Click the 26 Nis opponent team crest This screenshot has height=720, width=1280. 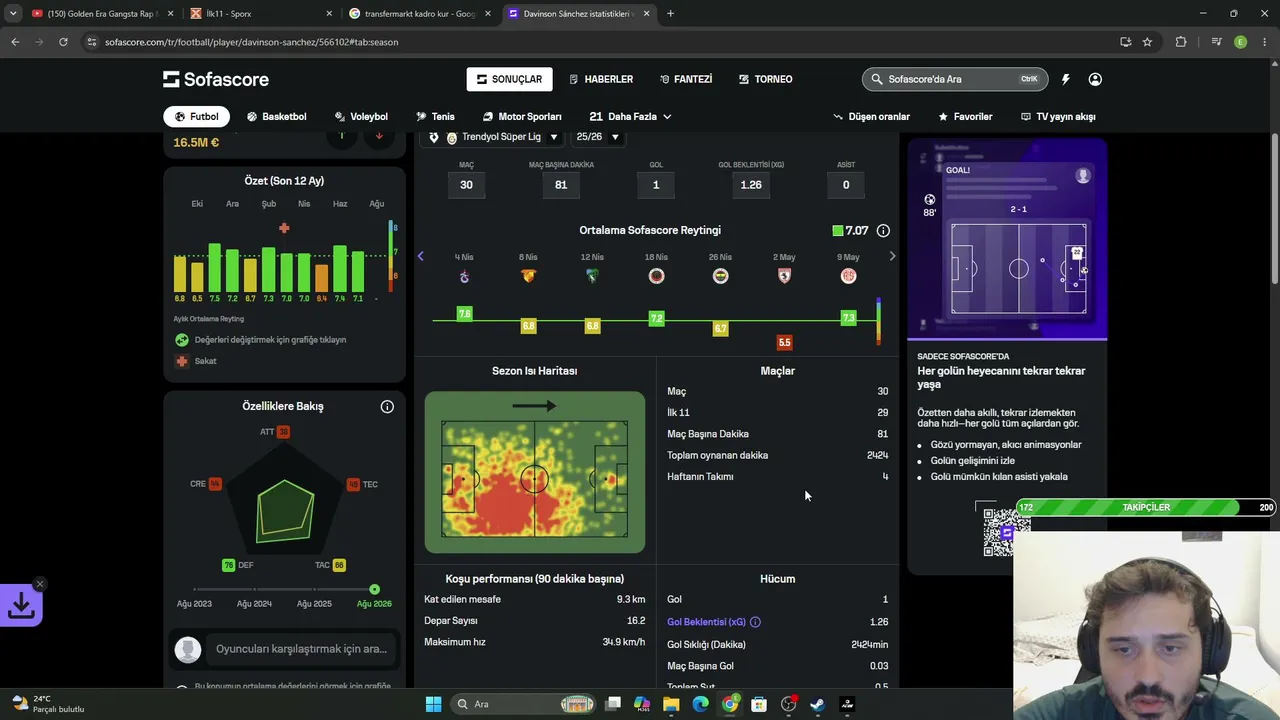(x=720, y=276)
